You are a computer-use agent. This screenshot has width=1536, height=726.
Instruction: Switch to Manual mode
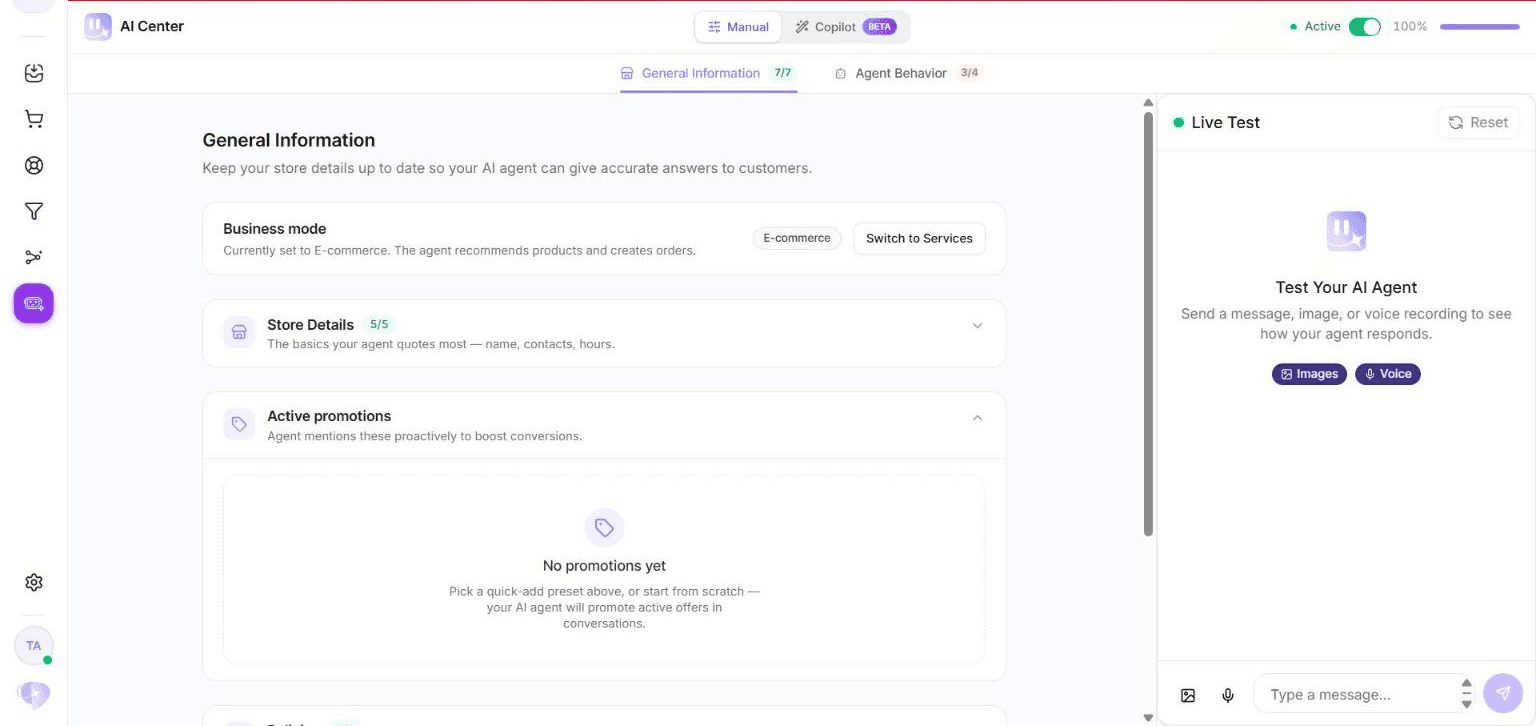738,27
